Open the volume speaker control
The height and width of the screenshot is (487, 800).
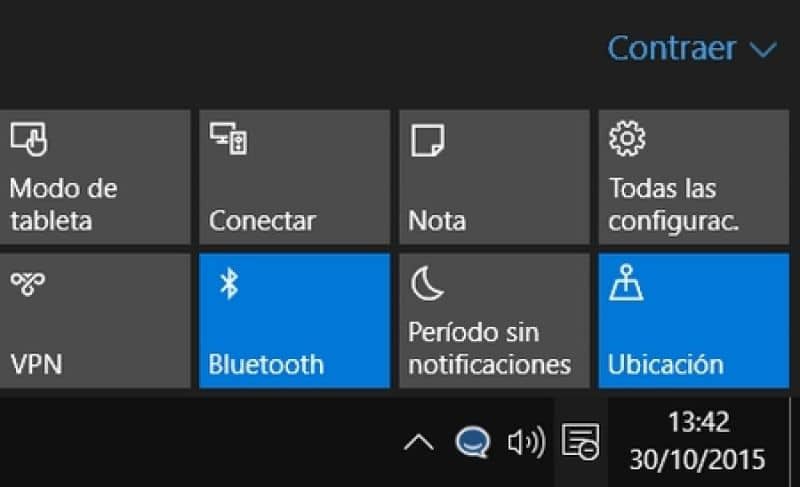[526, 442]
